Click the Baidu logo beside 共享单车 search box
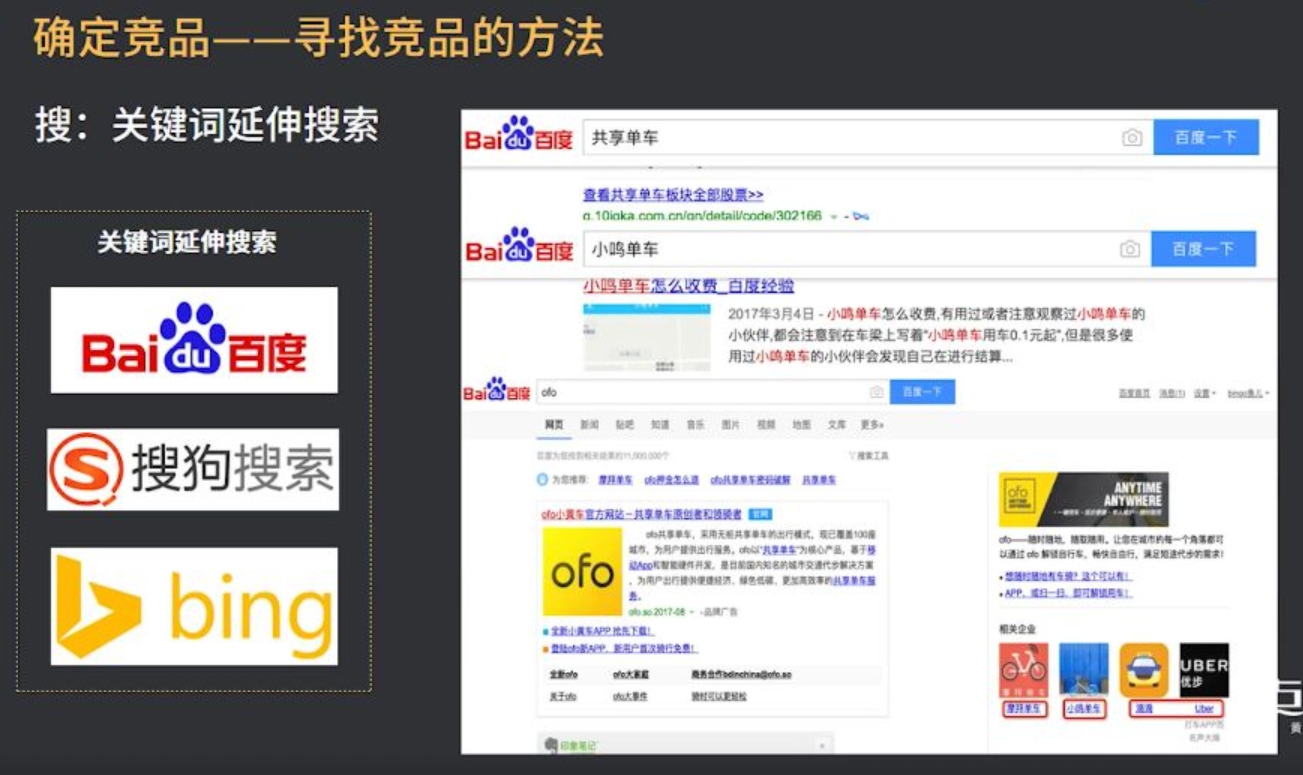1303x775 pixels. click(x=519, y=135)
